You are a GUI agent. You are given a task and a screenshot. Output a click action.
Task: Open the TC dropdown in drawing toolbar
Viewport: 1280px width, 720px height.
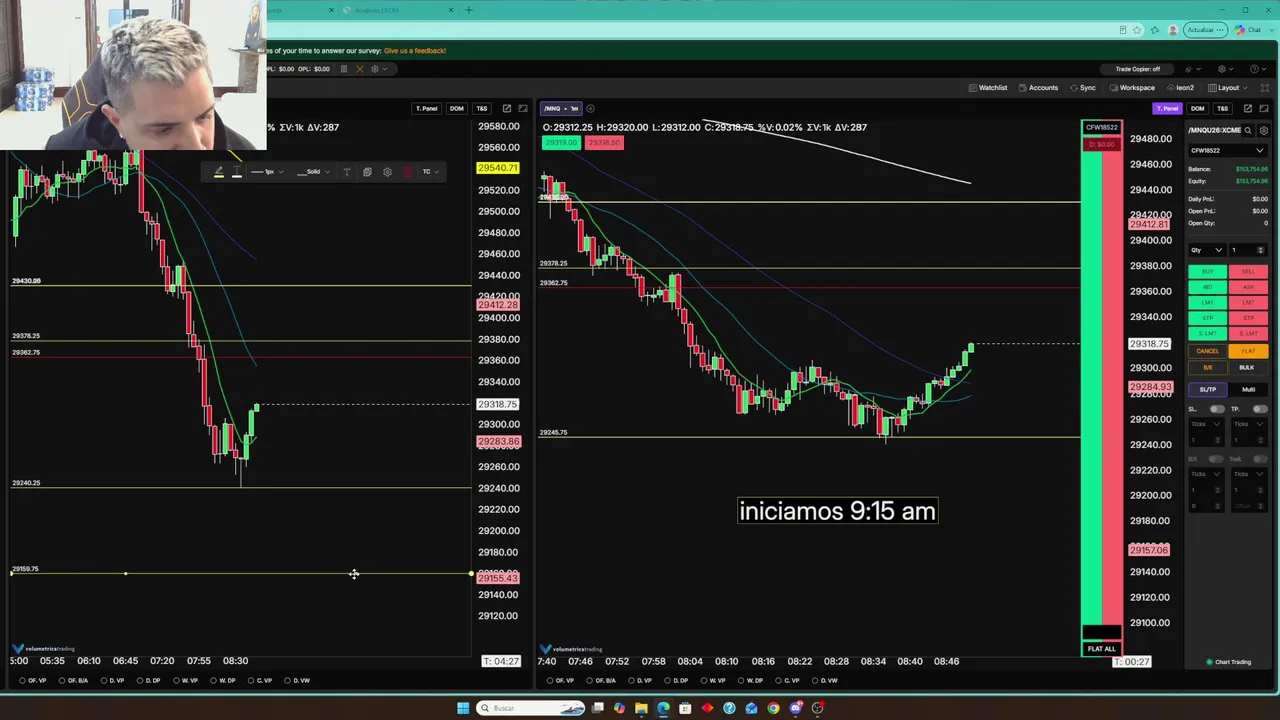point(430,172)
